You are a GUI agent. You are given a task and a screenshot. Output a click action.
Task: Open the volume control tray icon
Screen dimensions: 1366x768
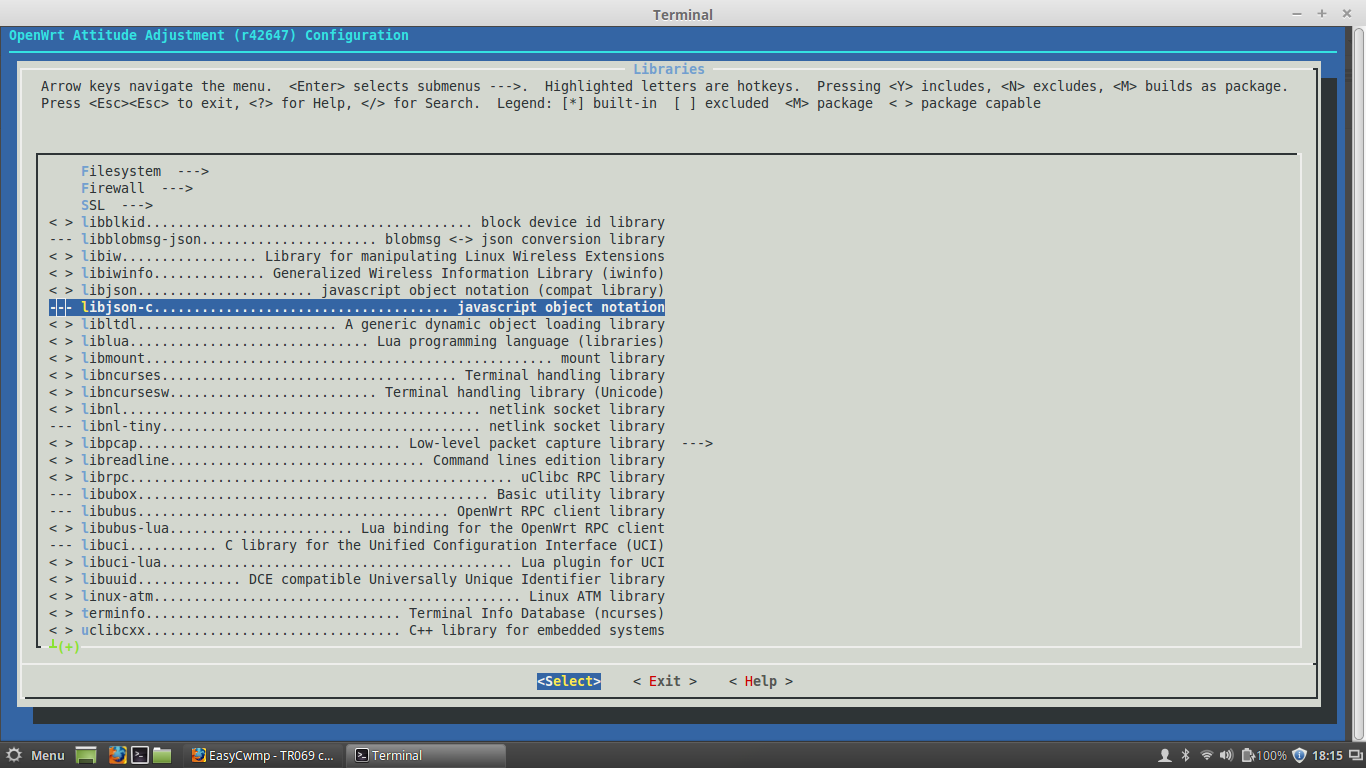click(1229, 755)
